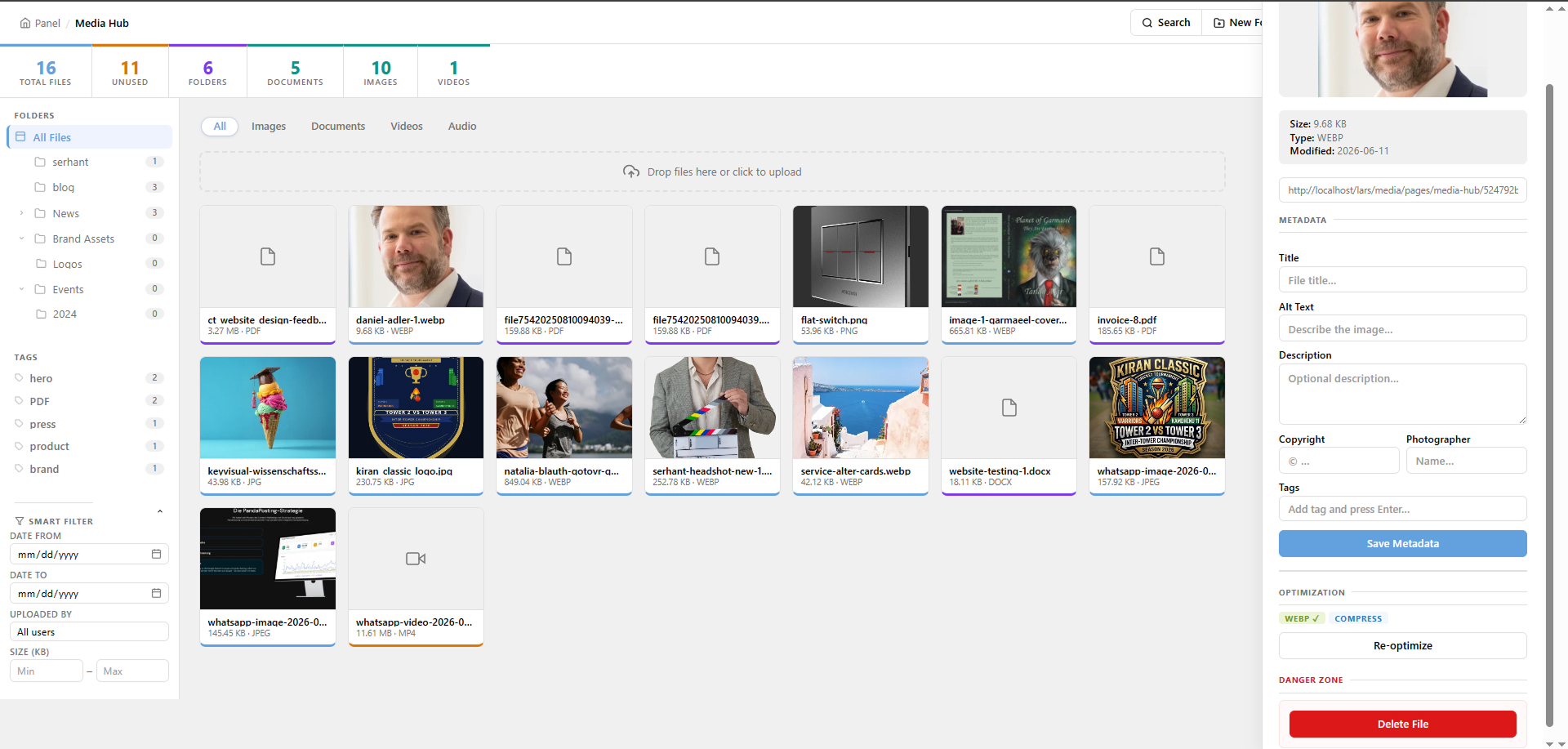Toggle the WEBP optimization badge
This screenshot has width=1568, height=749.
[1302, 618]
